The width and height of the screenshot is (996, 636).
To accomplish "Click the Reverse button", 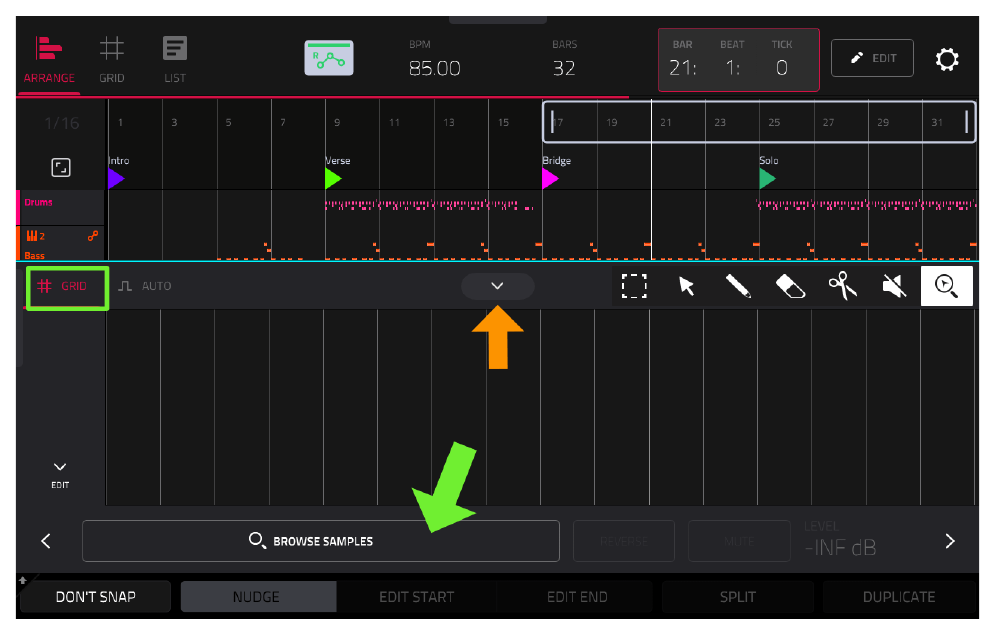I will 624,541.
